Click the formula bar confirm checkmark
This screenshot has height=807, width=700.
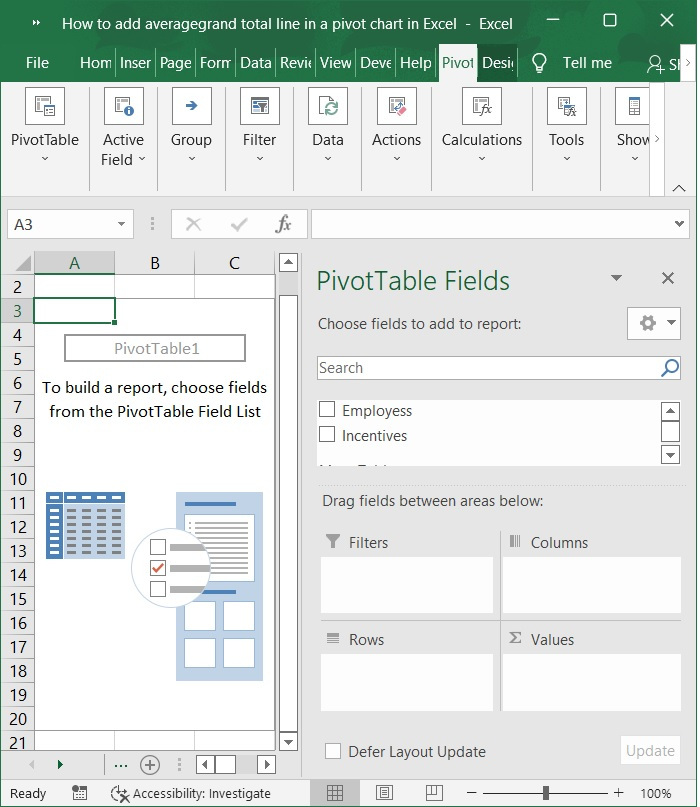(239, 224)
